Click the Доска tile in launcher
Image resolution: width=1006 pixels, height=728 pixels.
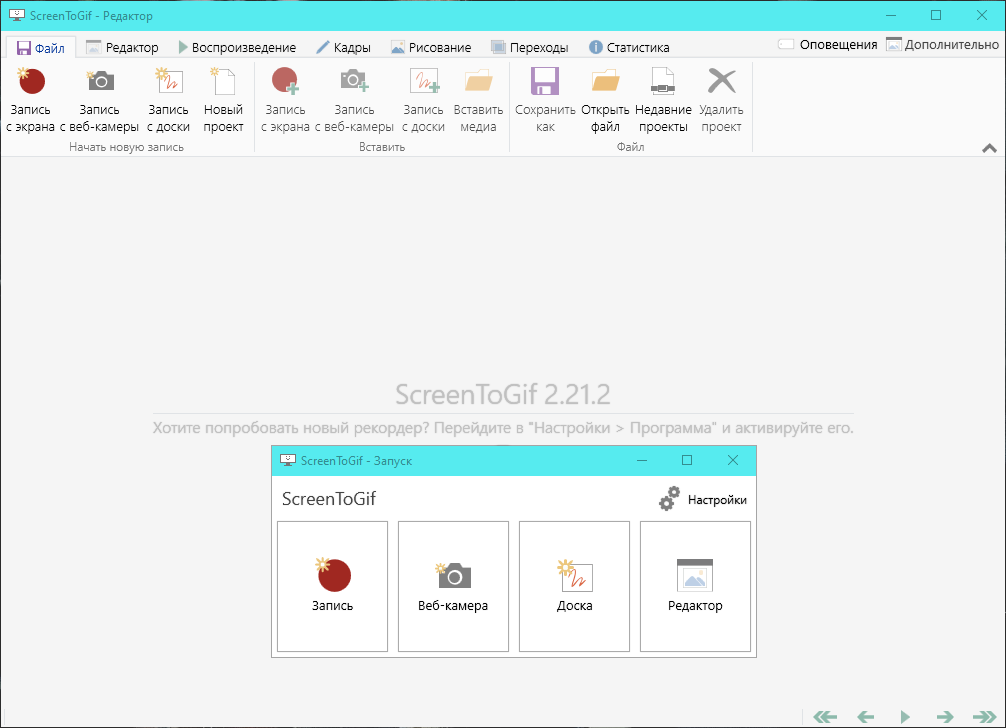click(574, 586)
